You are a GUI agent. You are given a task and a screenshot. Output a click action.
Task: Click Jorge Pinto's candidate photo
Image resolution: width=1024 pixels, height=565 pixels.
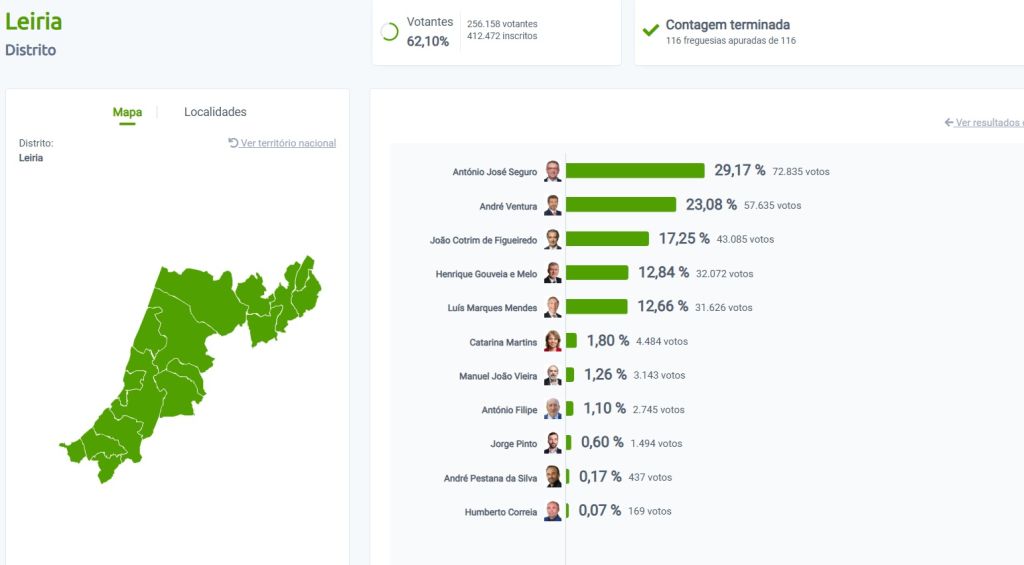coord(552,443)
